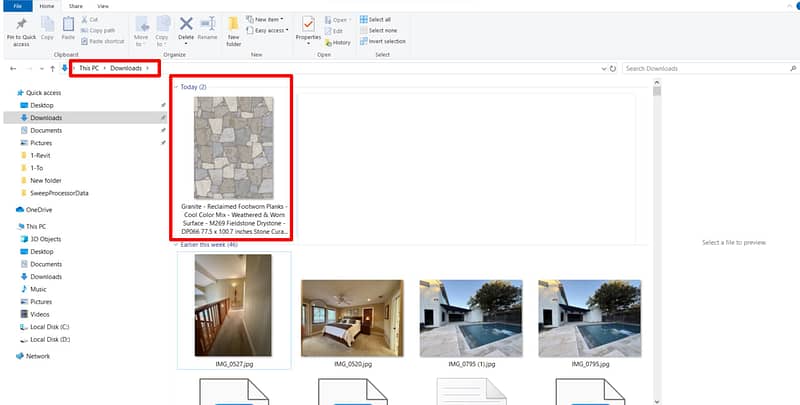Click the Search Downloads field
The height and width of the screenshot is (405, 800).
coord(700,68)
